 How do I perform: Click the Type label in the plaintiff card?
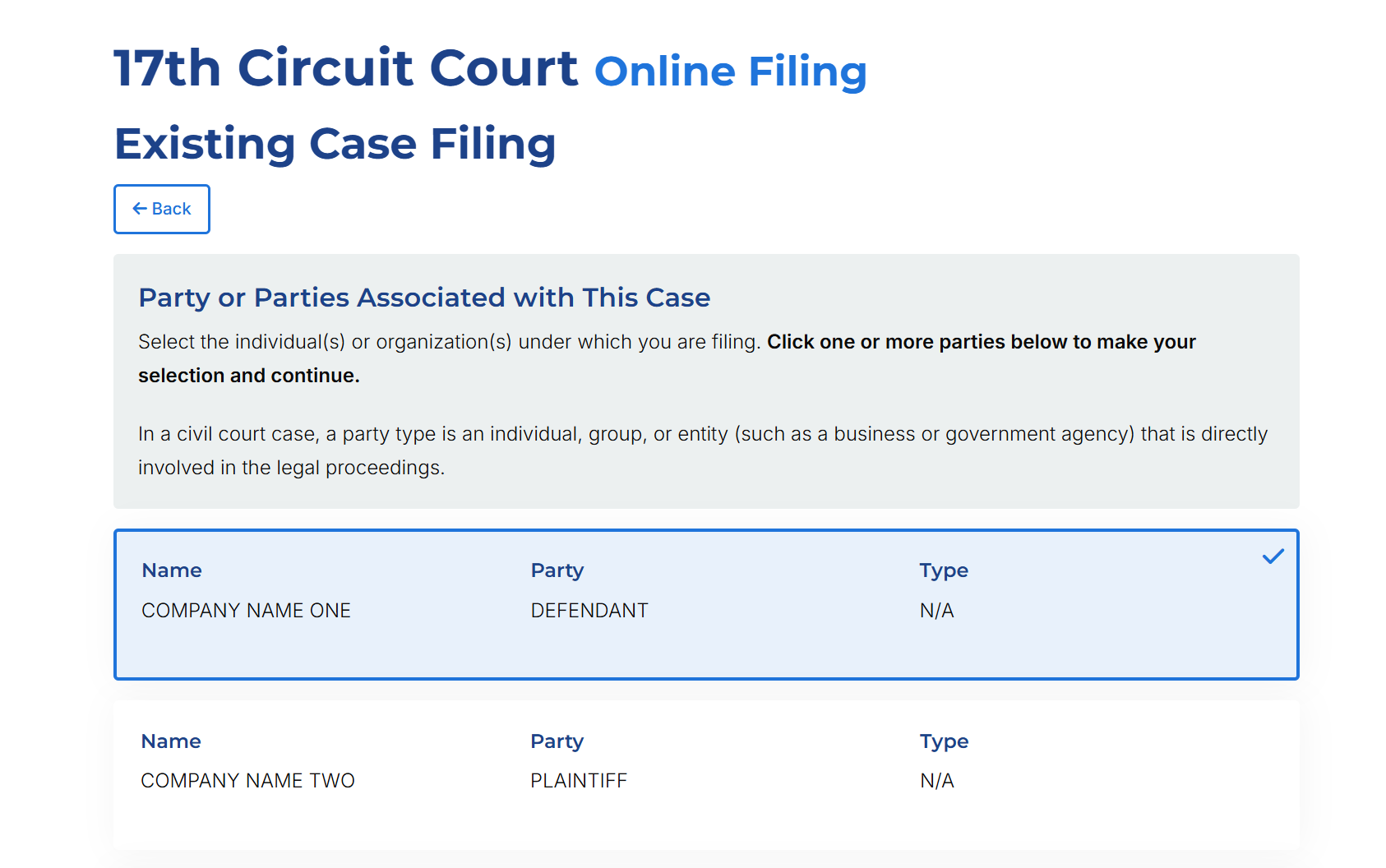point(944,741)
